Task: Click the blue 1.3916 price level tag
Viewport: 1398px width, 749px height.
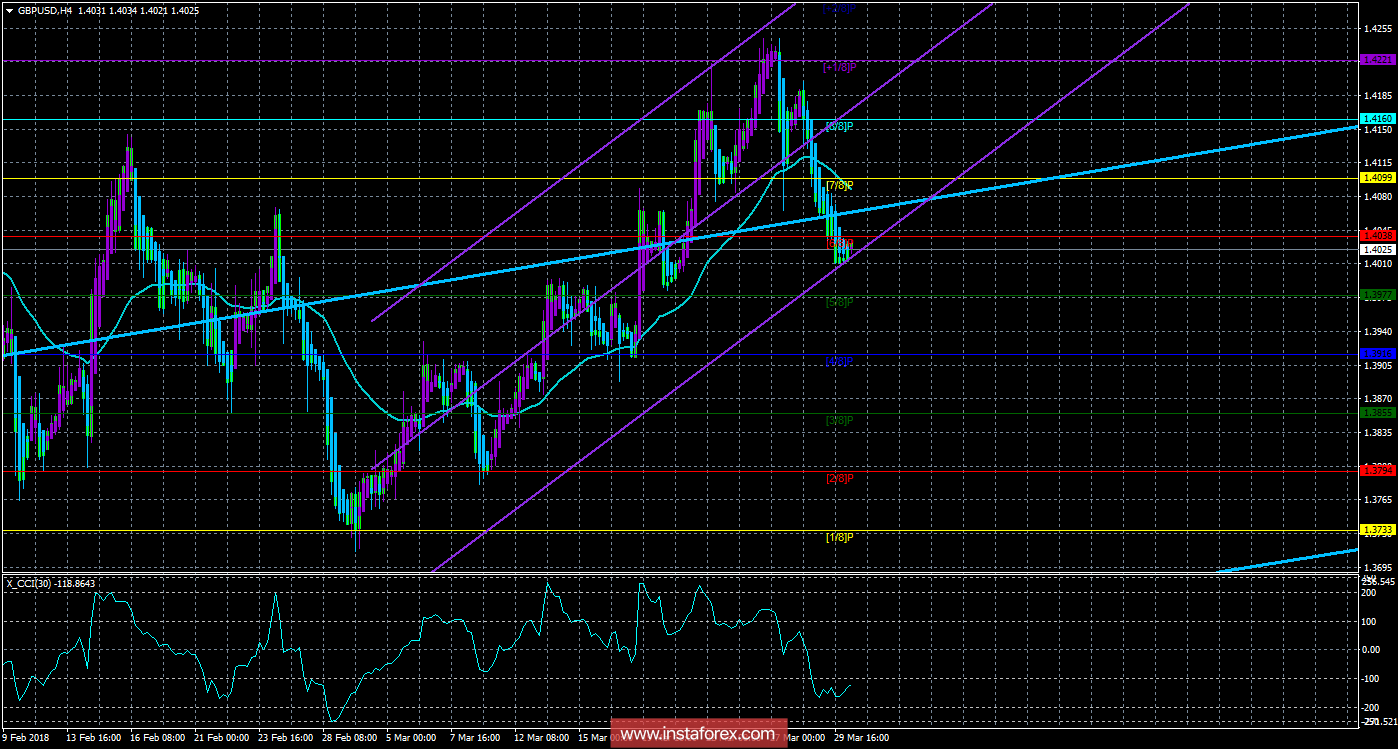Action: click(x=1377, y=354)
